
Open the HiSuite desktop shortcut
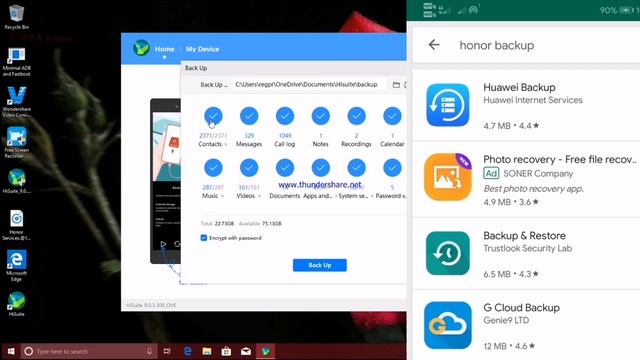[16, 304]
